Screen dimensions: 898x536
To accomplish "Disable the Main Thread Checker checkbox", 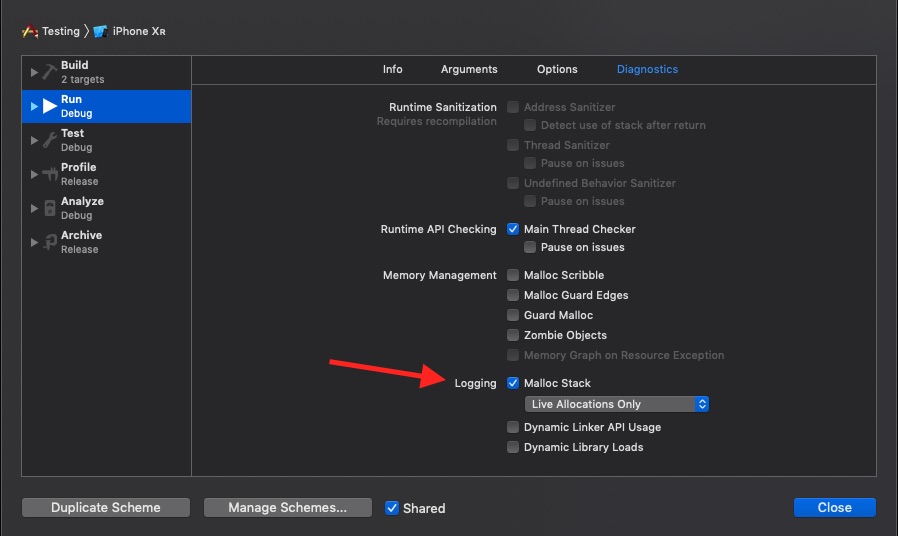I will [x=513, y=229].
